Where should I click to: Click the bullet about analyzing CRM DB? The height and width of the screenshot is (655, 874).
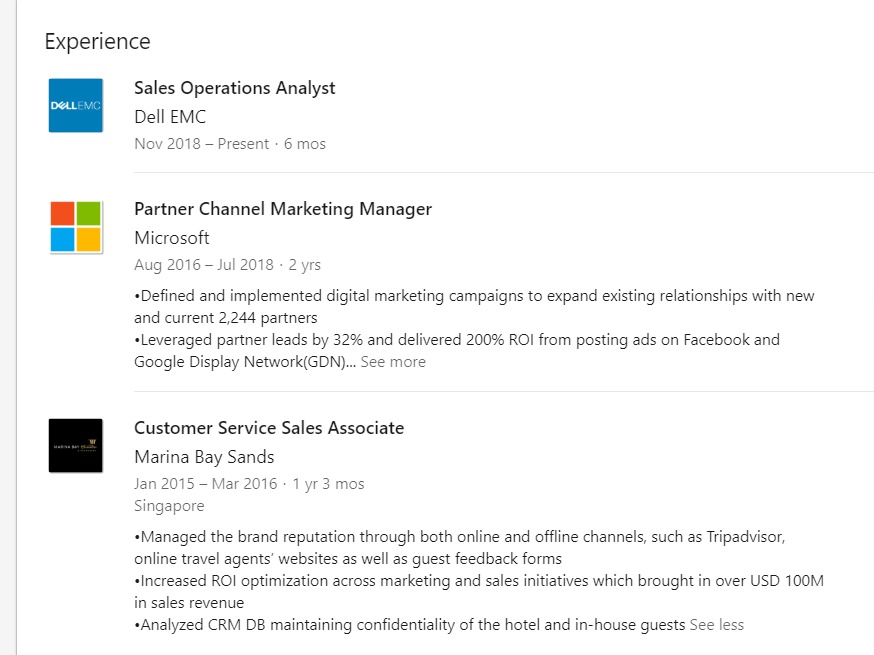pyautogui.click(x=410, y=625)
